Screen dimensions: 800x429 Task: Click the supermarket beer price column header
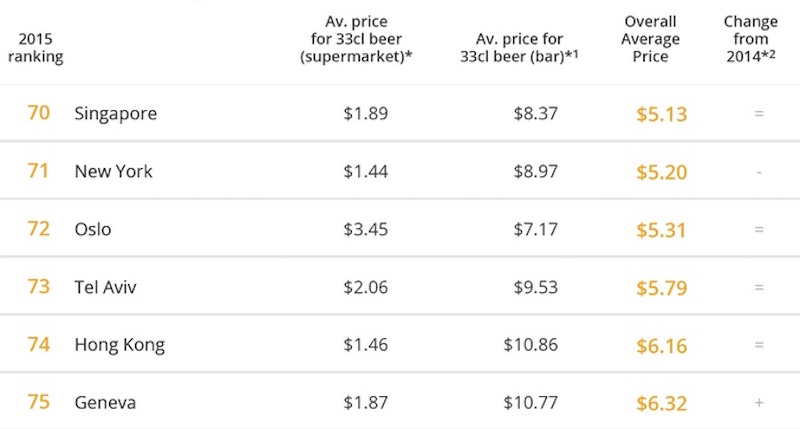(x=356, y=39)
